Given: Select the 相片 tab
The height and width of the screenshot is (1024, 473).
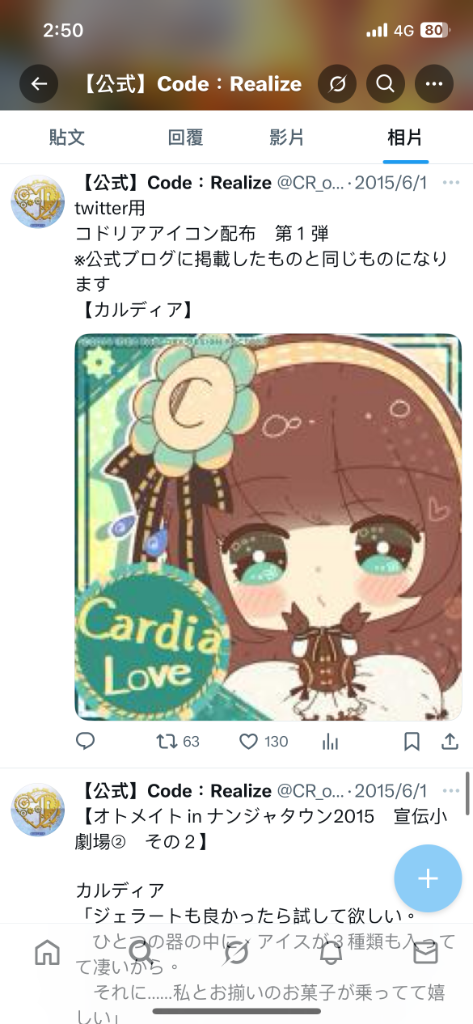Looking at the screenshot, I should tap(405, 137).
